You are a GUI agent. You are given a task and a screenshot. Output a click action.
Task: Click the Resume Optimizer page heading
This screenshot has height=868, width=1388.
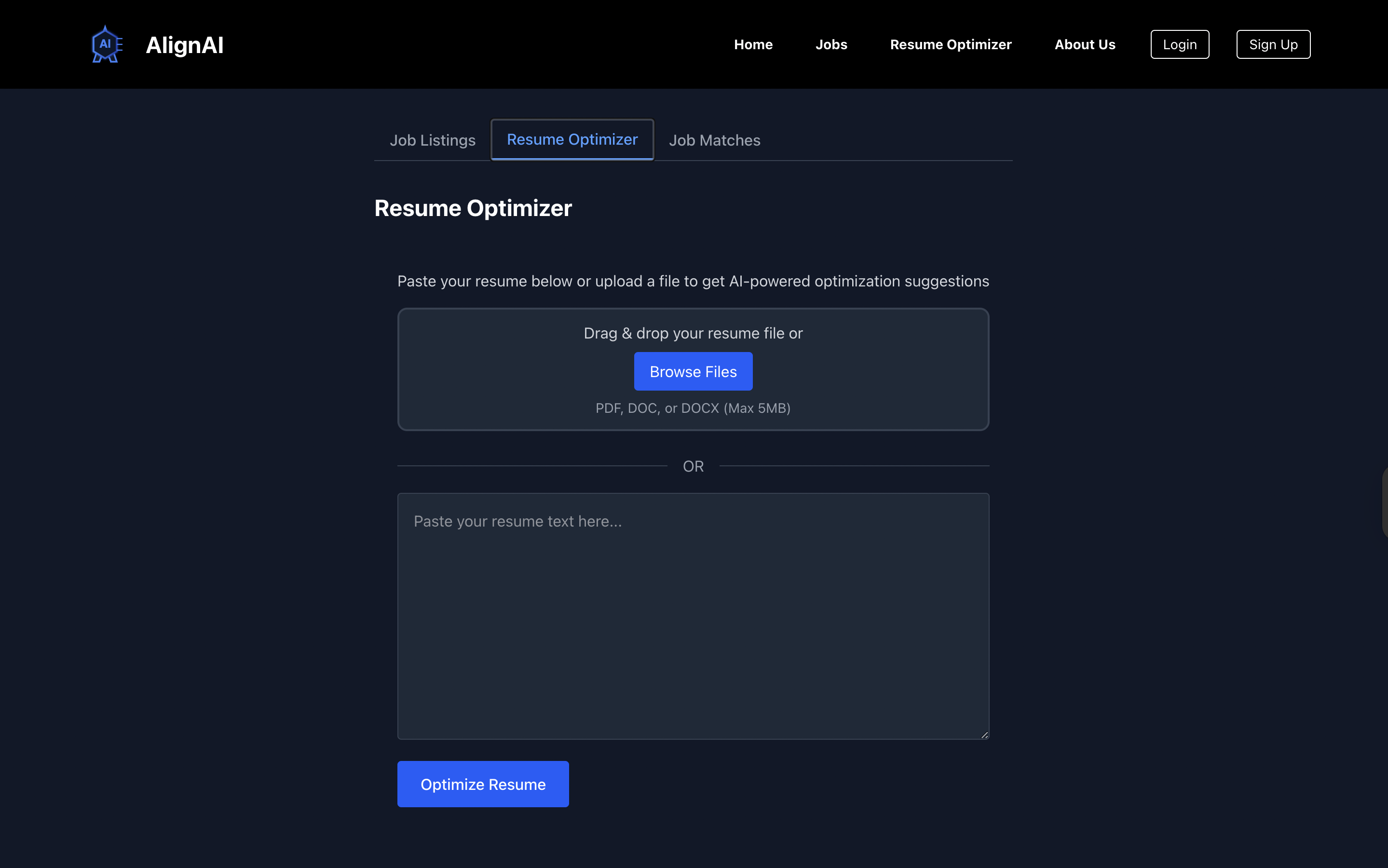(x=473, y=208)
